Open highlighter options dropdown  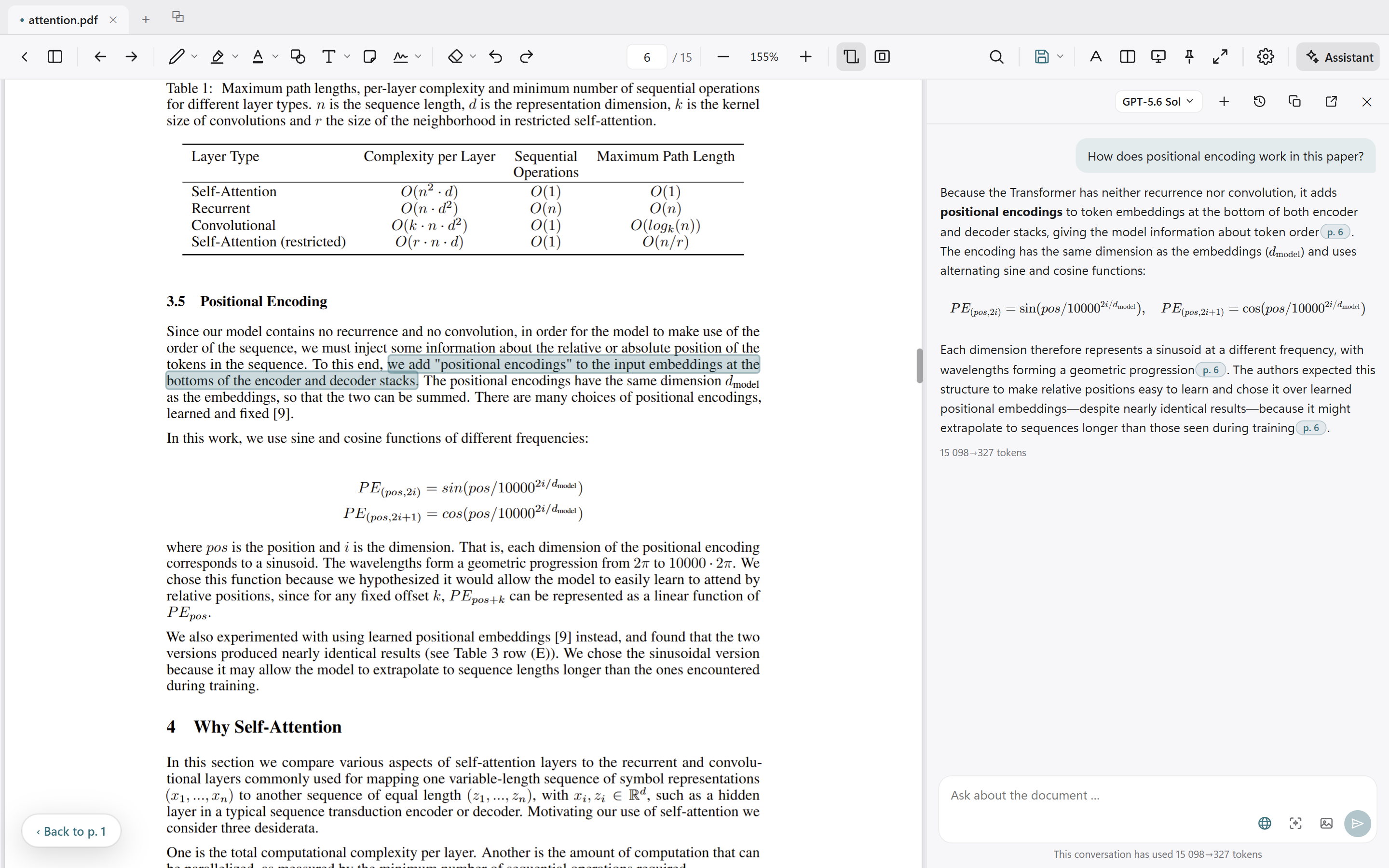click(x=235, y=56)
